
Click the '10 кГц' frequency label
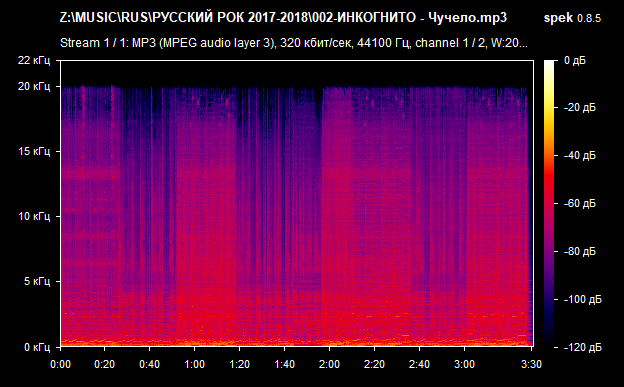coord(34,216)
